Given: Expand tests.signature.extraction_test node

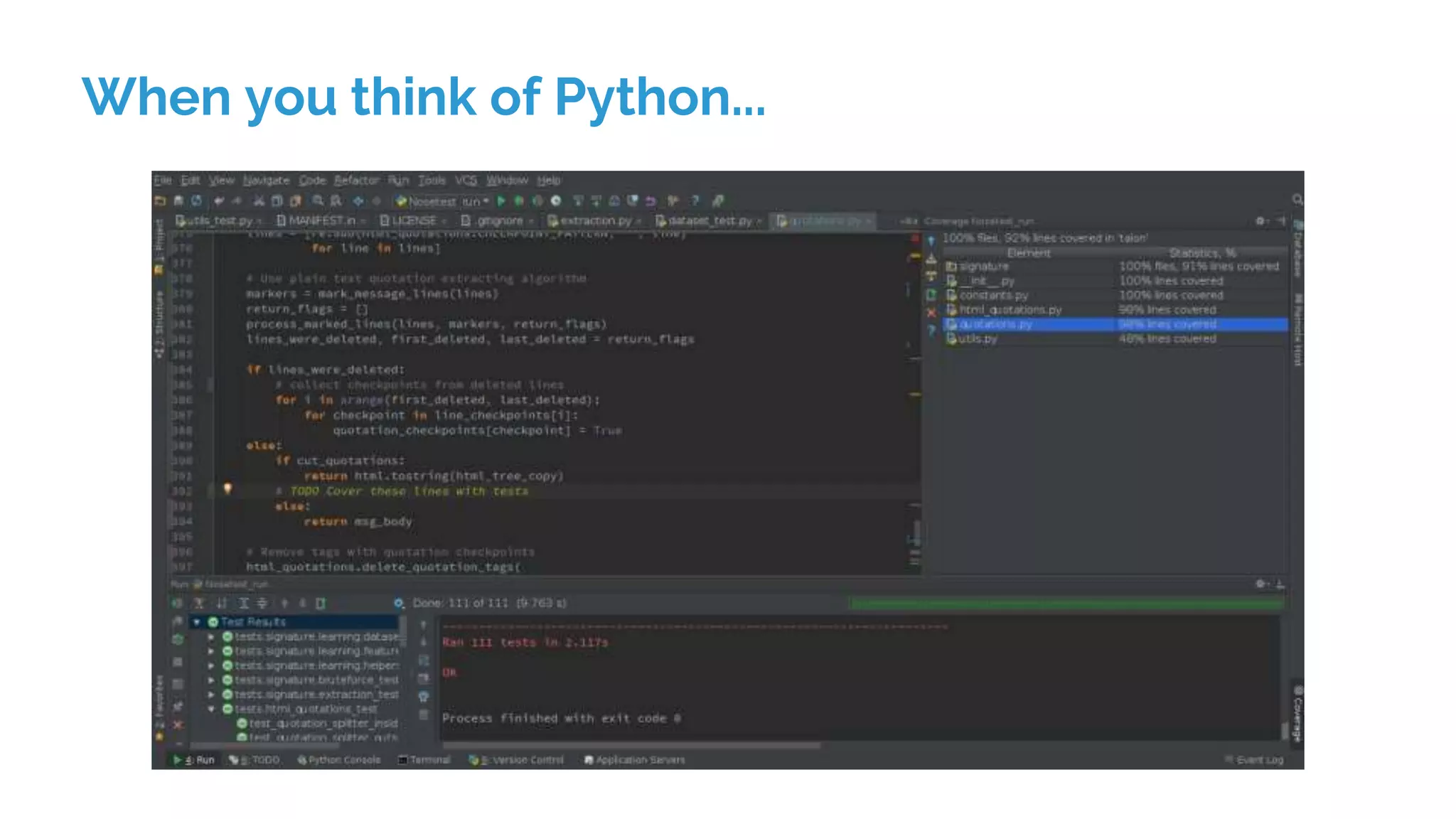Looking at the screenshot, I should tap(211, 695).
